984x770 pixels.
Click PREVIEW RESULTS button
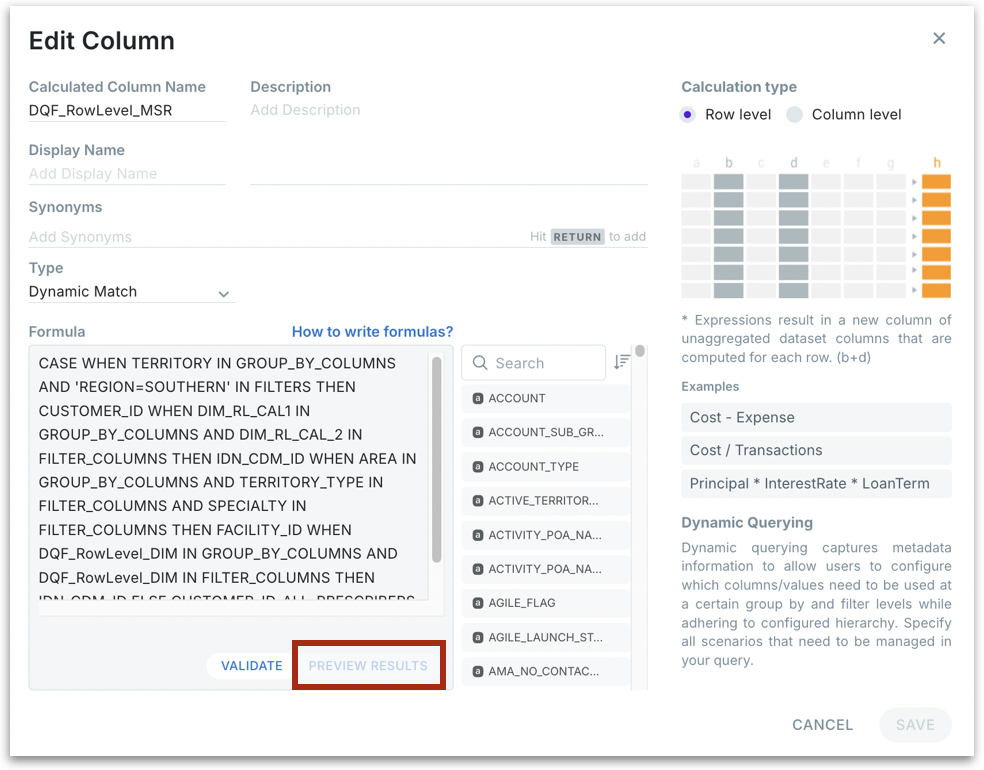(368, 665)
